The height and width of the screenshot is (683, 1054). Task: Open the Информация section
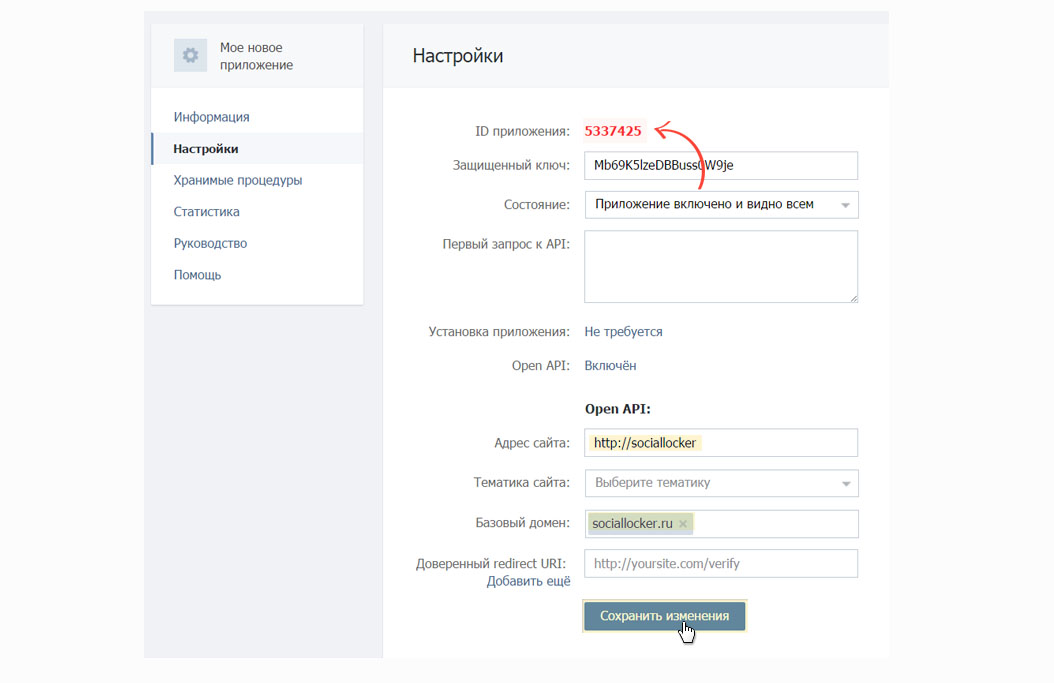pyautogui.click(x=211, y=117)
